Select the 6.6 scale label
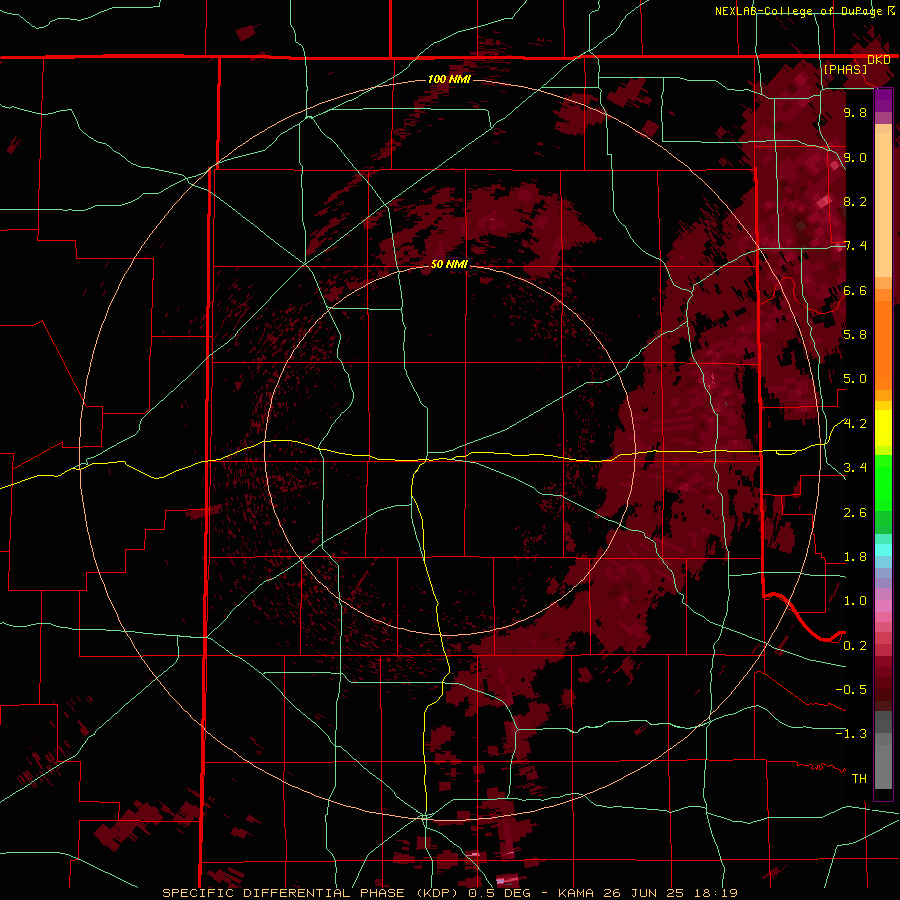Screen dimensions: 900x900 pos(855,290)
